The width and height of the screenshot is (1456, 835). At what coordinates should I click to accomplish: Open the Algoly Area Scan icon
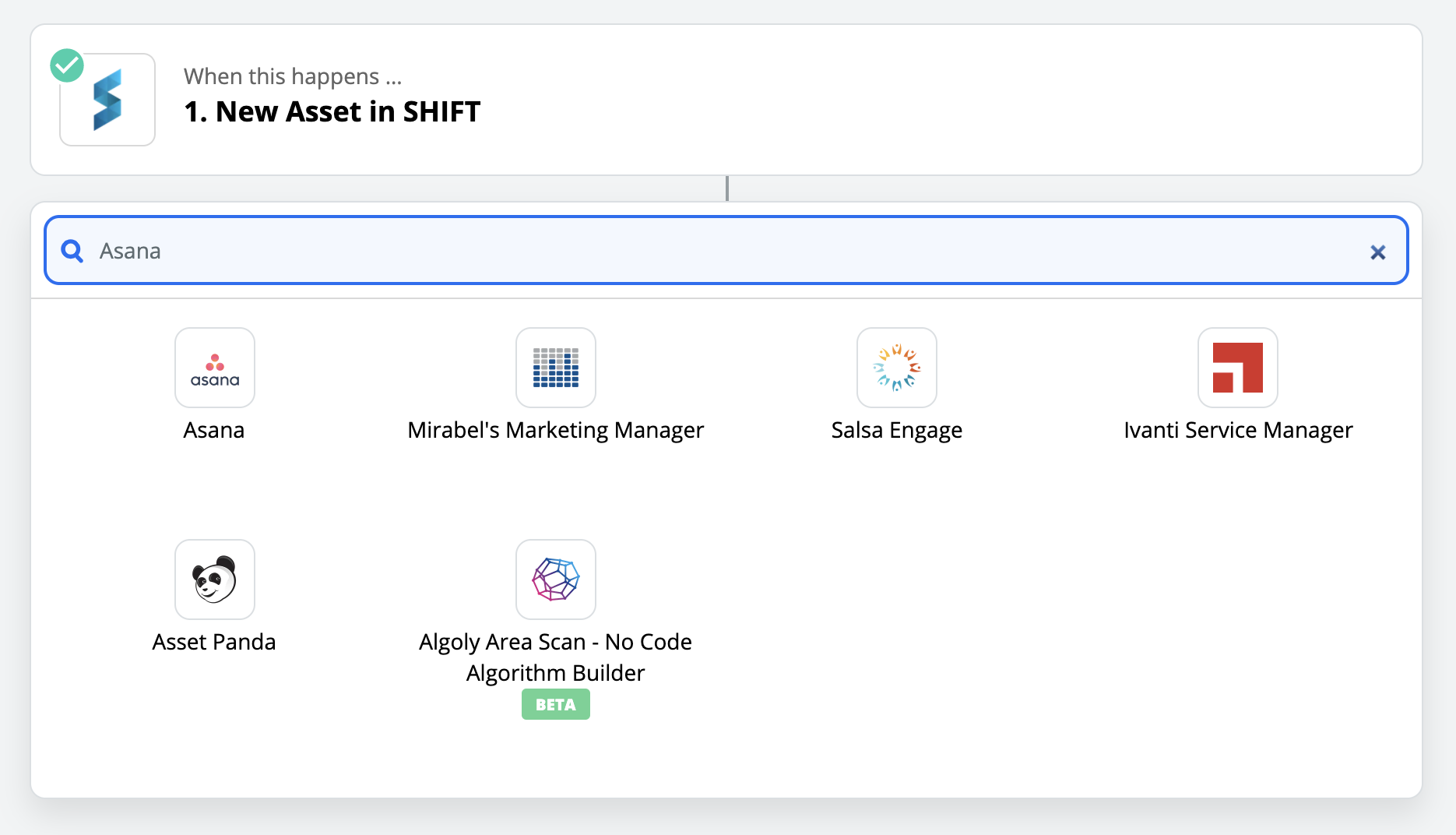[556, 580]
